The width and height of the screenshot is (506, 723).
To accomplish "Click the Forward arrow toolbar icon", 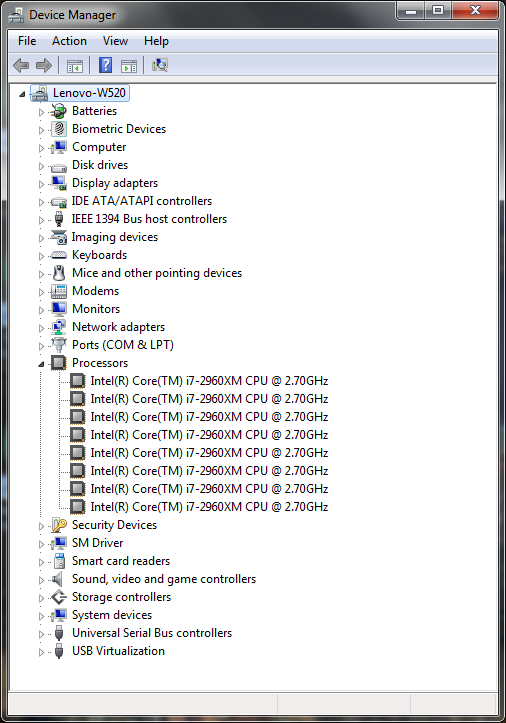I will coord(44,65).
